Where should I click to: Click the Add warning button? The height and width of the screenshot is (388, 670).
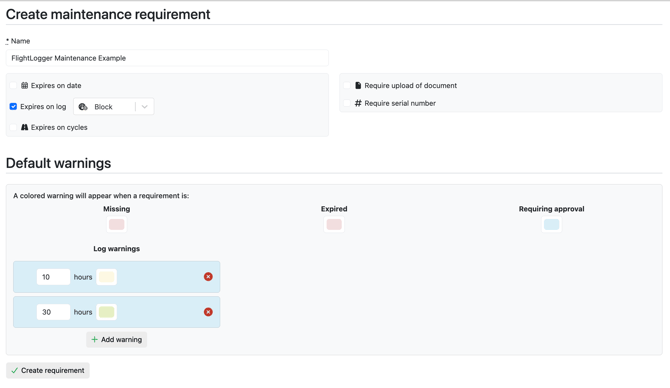(117, 339)
